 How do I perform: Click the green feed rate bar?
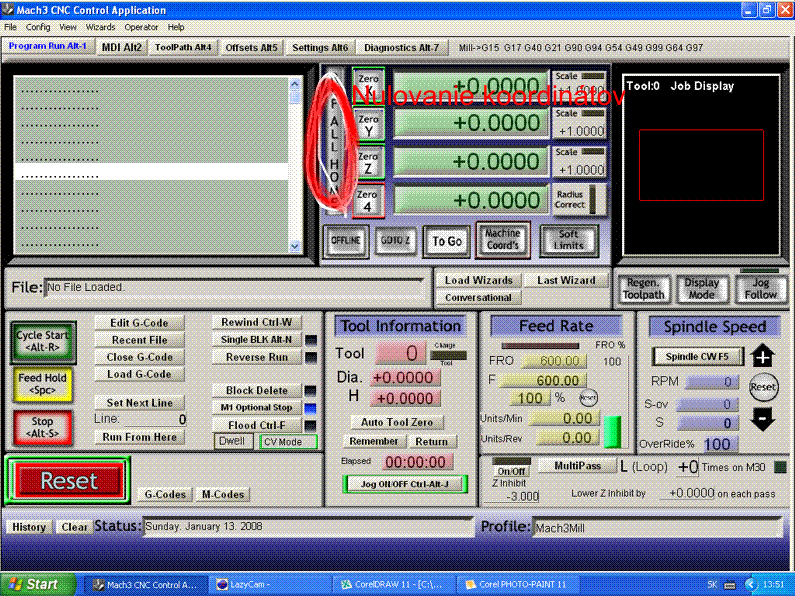(612, 432)
